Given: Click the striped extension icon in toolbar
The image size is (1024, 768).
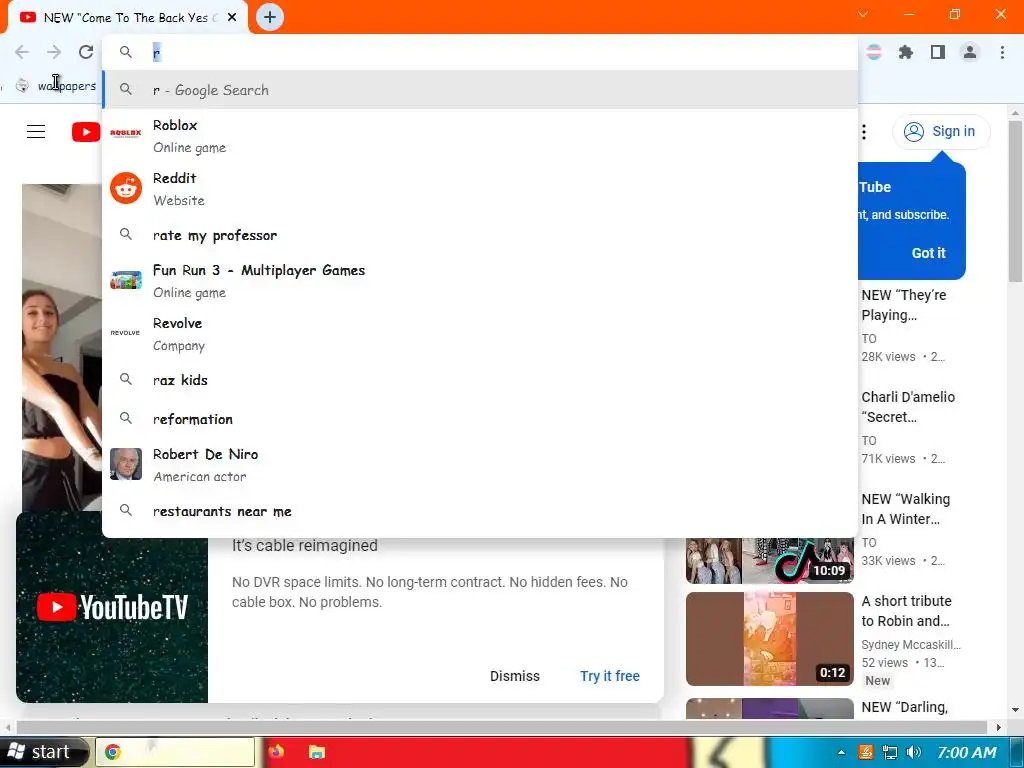Looking at the screenshot, I should point(874,52).
